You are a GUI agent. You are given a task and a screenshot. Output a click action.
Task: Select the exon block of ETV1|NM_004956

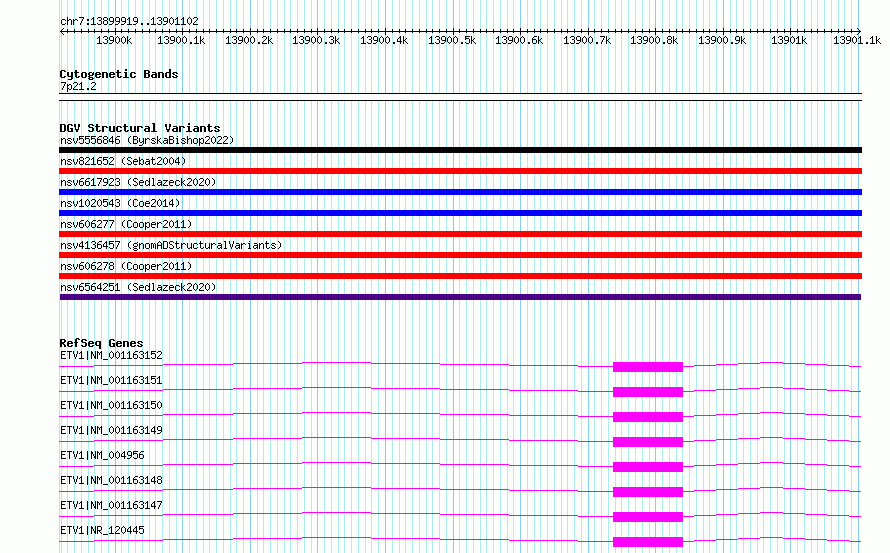(648, 467)
